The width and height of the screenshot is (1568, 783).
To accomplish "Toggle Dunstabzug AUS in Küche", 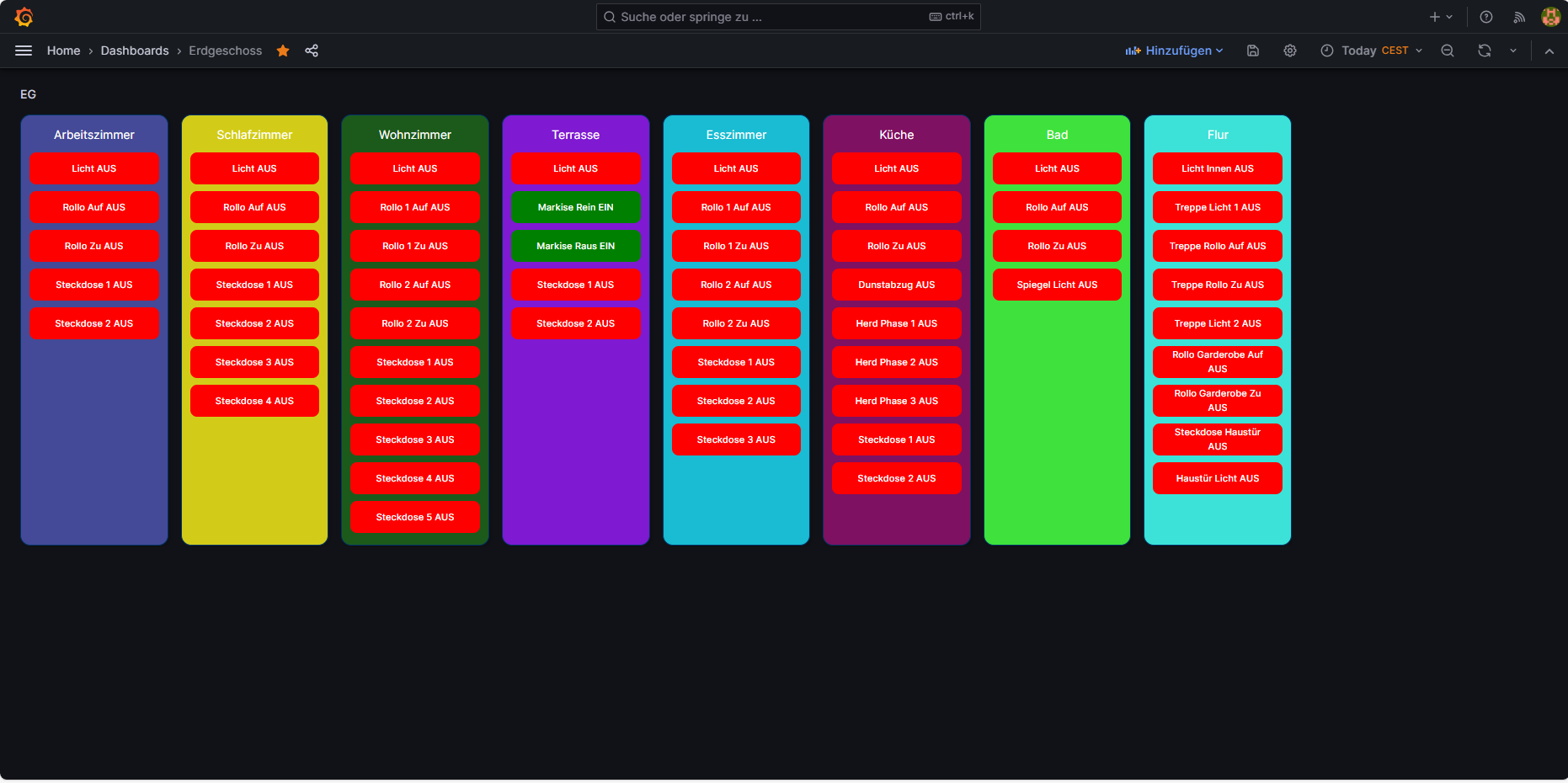I will pos(897,285).
